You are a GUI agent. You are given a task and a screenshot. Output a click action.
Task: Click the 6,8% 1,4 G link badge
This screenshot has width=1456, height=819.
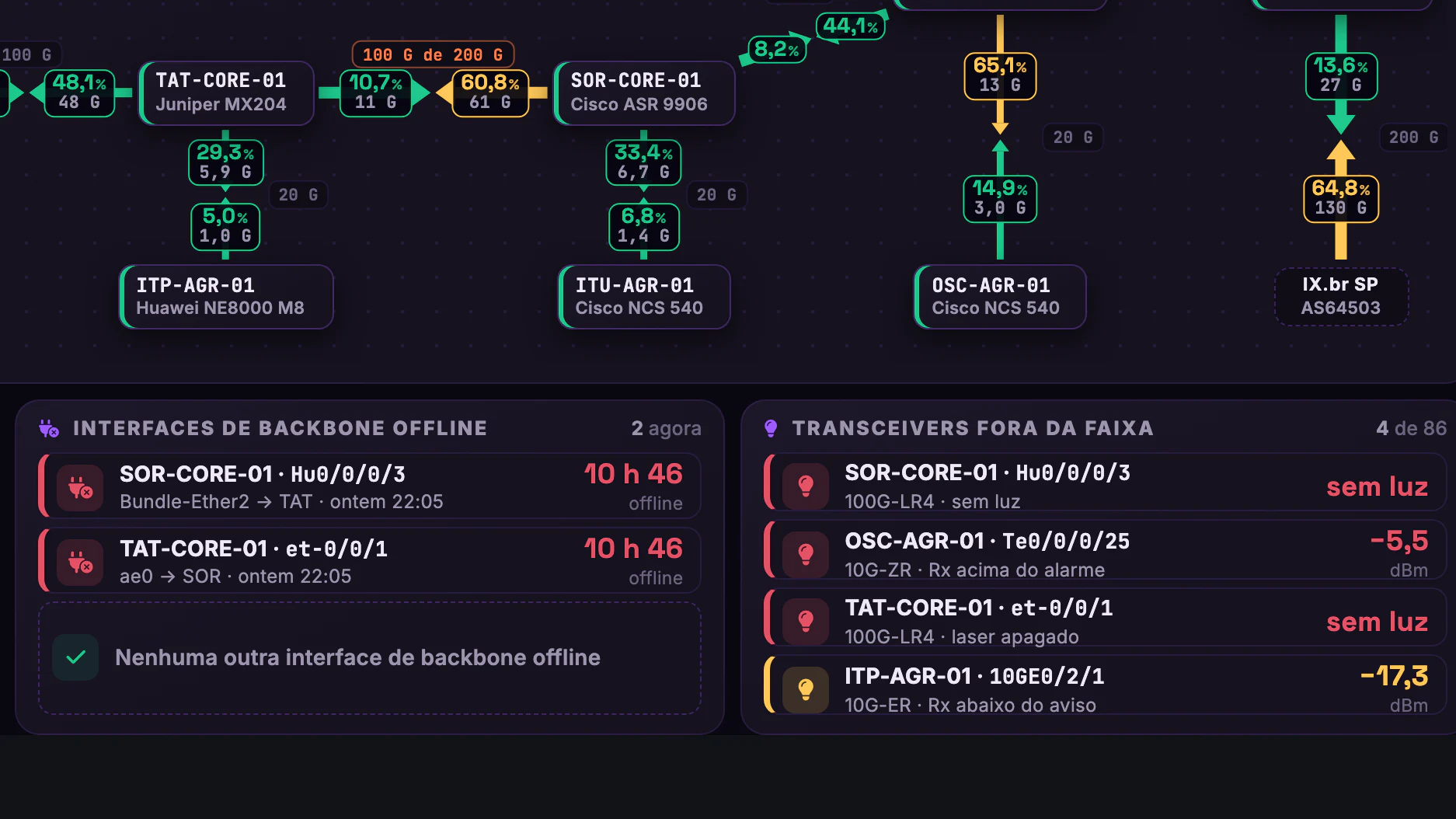tap(643, 226)
